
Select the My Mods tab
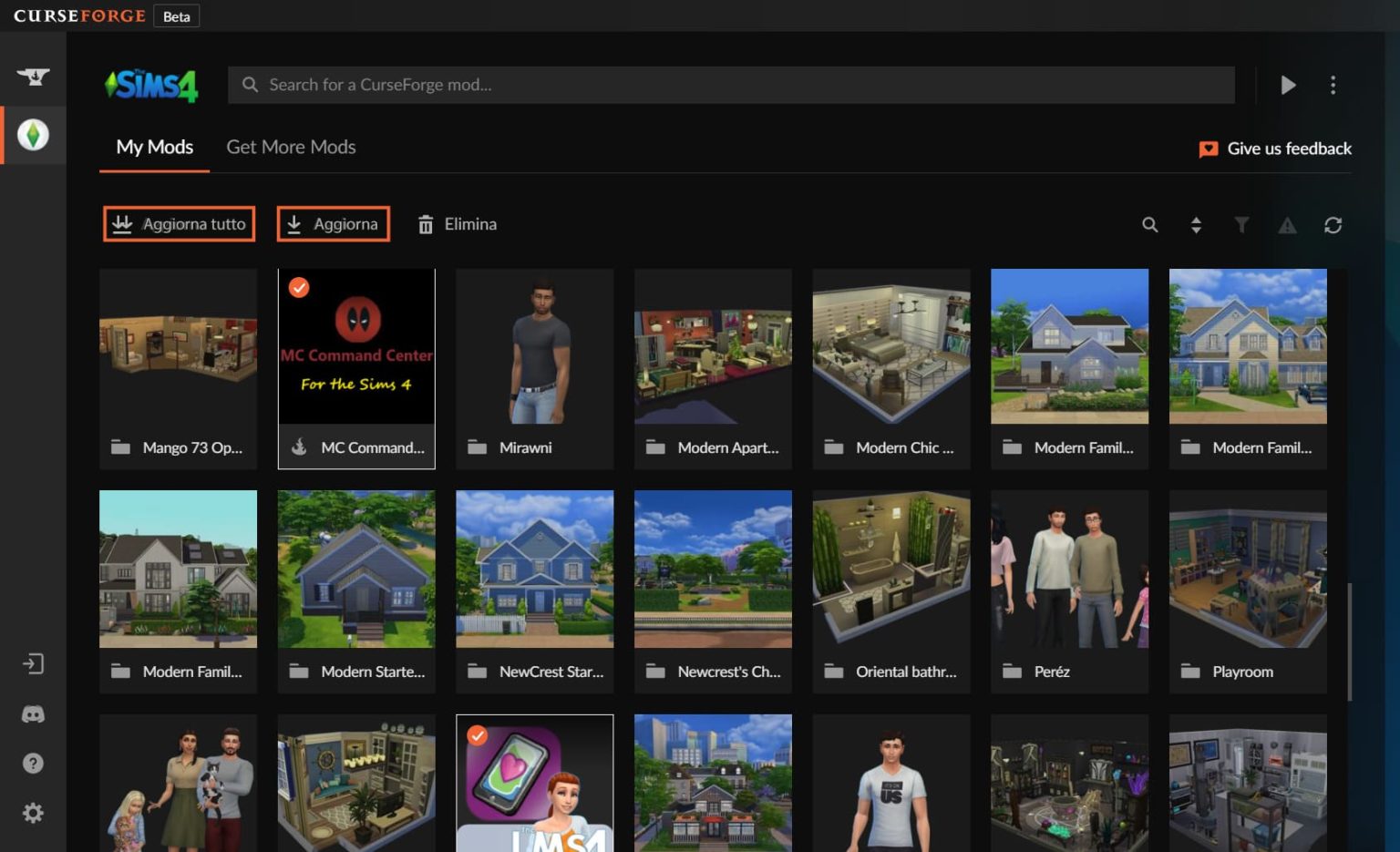coord(153,147)
